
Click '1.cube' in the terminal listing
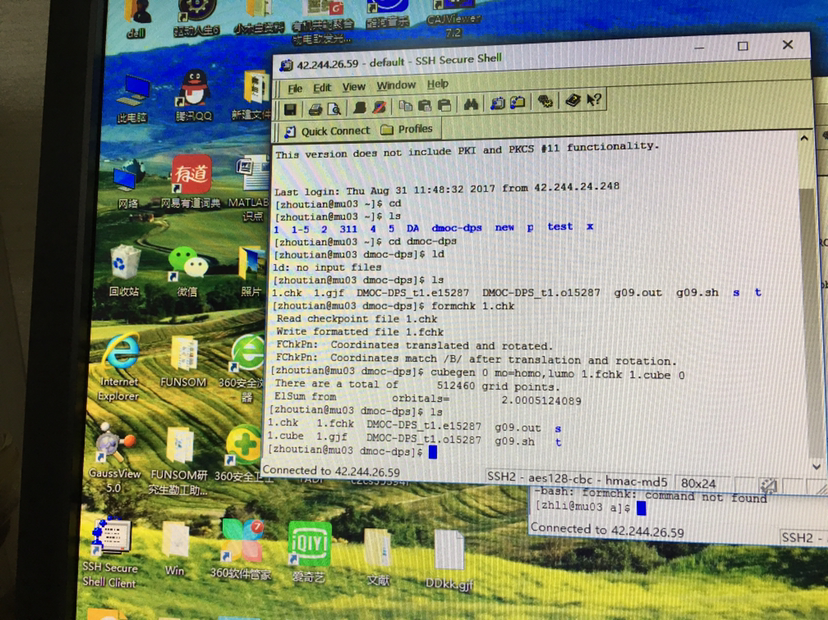click(x=285, y=436)
